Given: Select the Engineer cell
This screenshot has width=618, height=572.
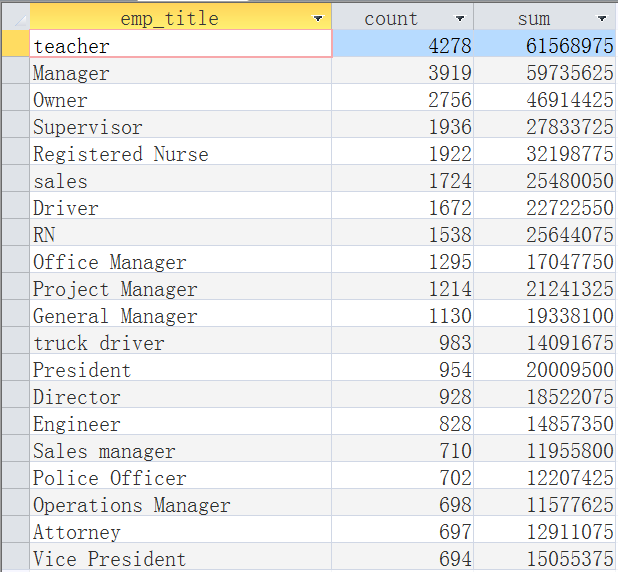Looking at the screenshot, I should tap(181, 421).
